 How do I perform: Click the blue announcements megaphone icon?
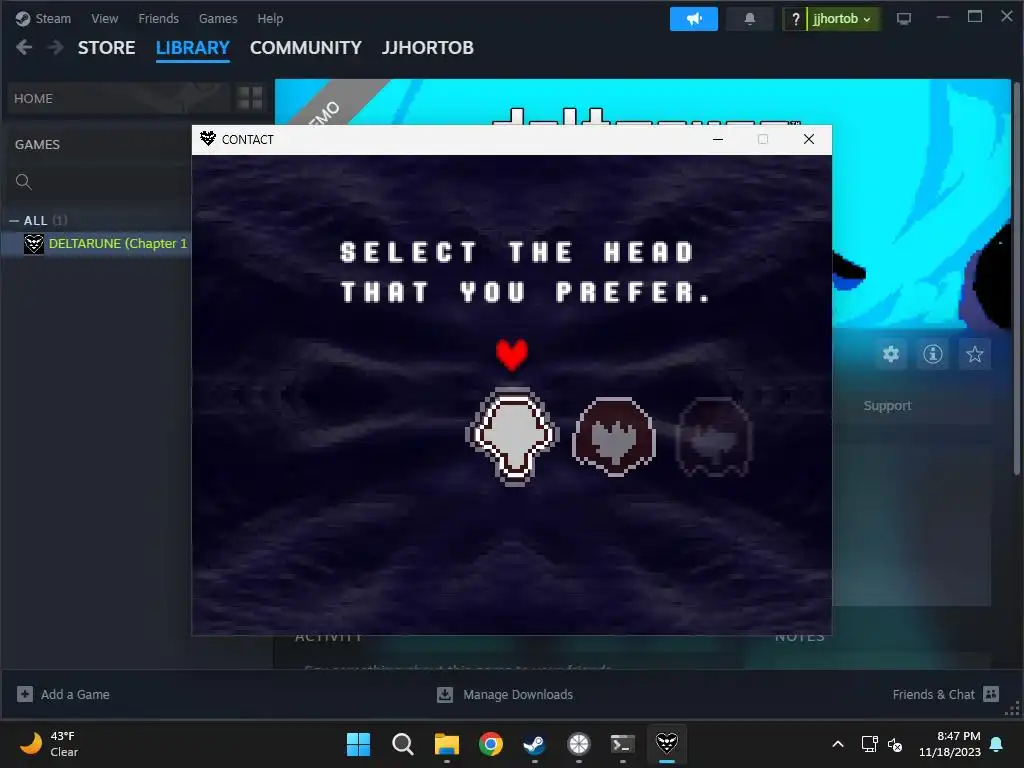pos(694,19)
